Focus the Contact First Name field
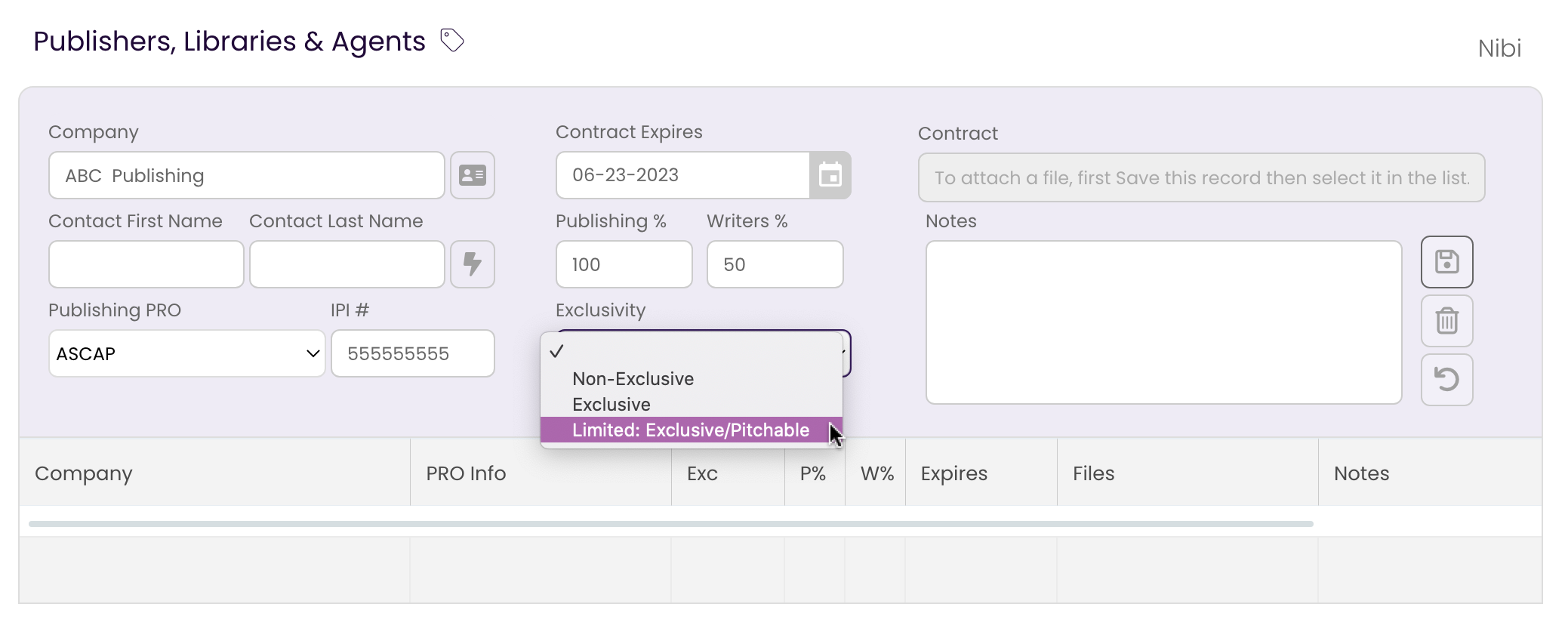 146,264
